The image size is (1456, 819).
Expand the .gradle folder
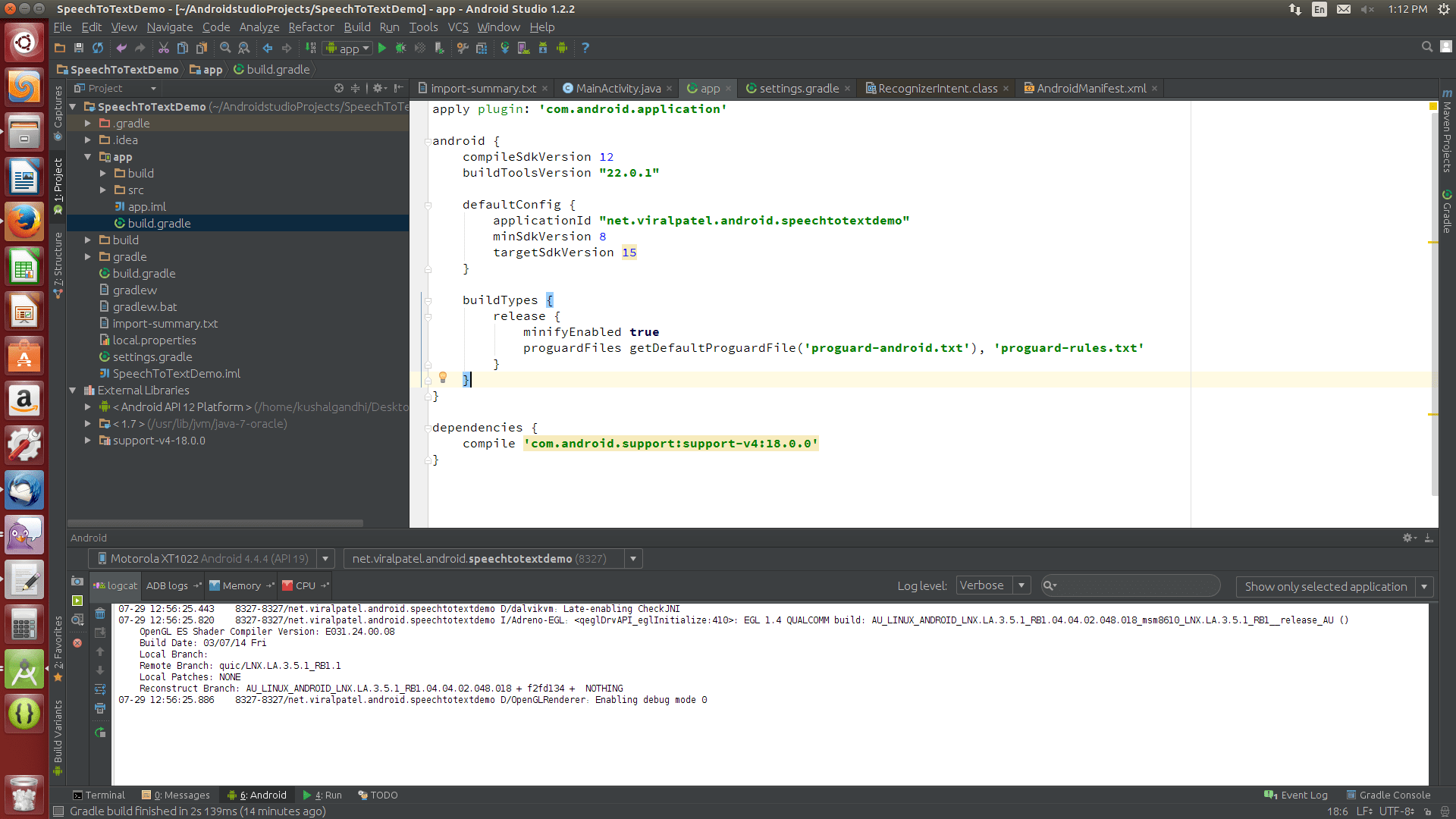click(x=88, y=123)
